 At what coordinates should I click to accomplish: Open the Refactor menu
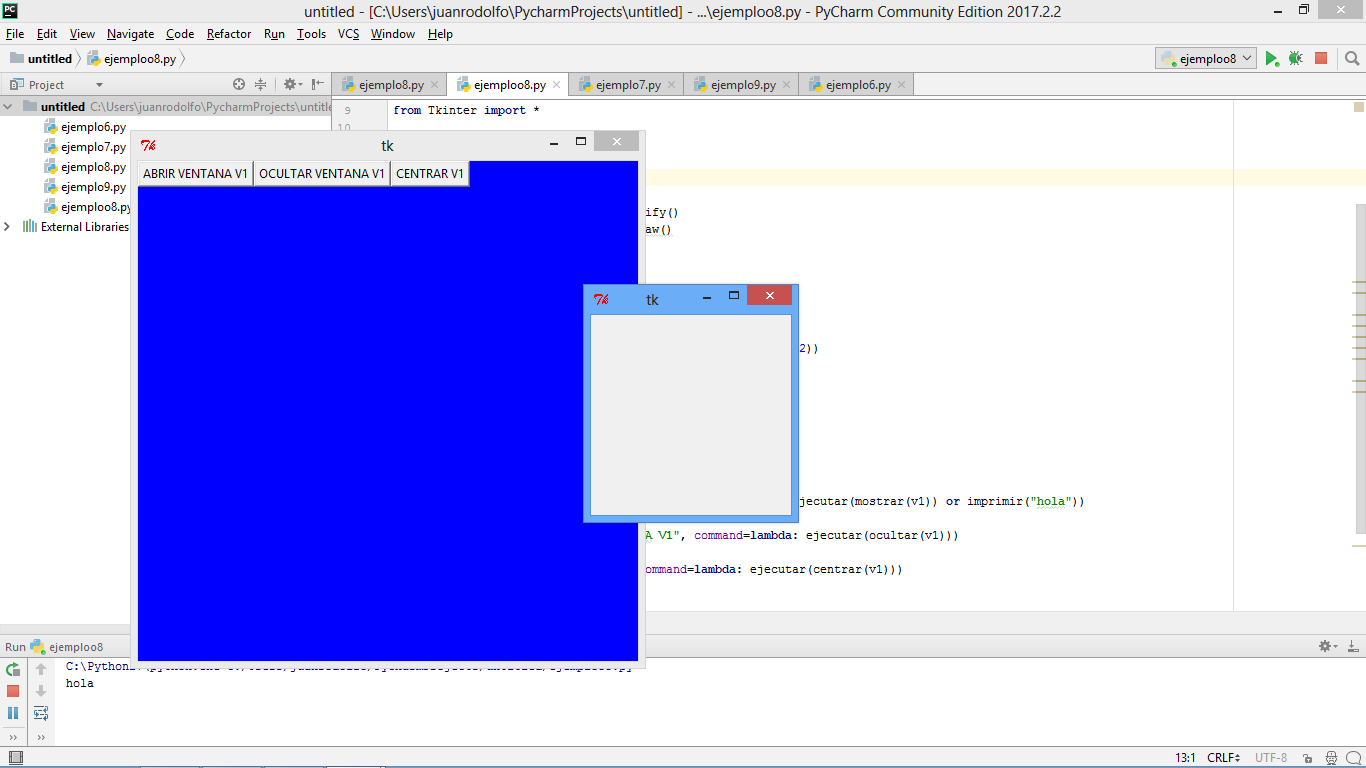tap(228, 33)
